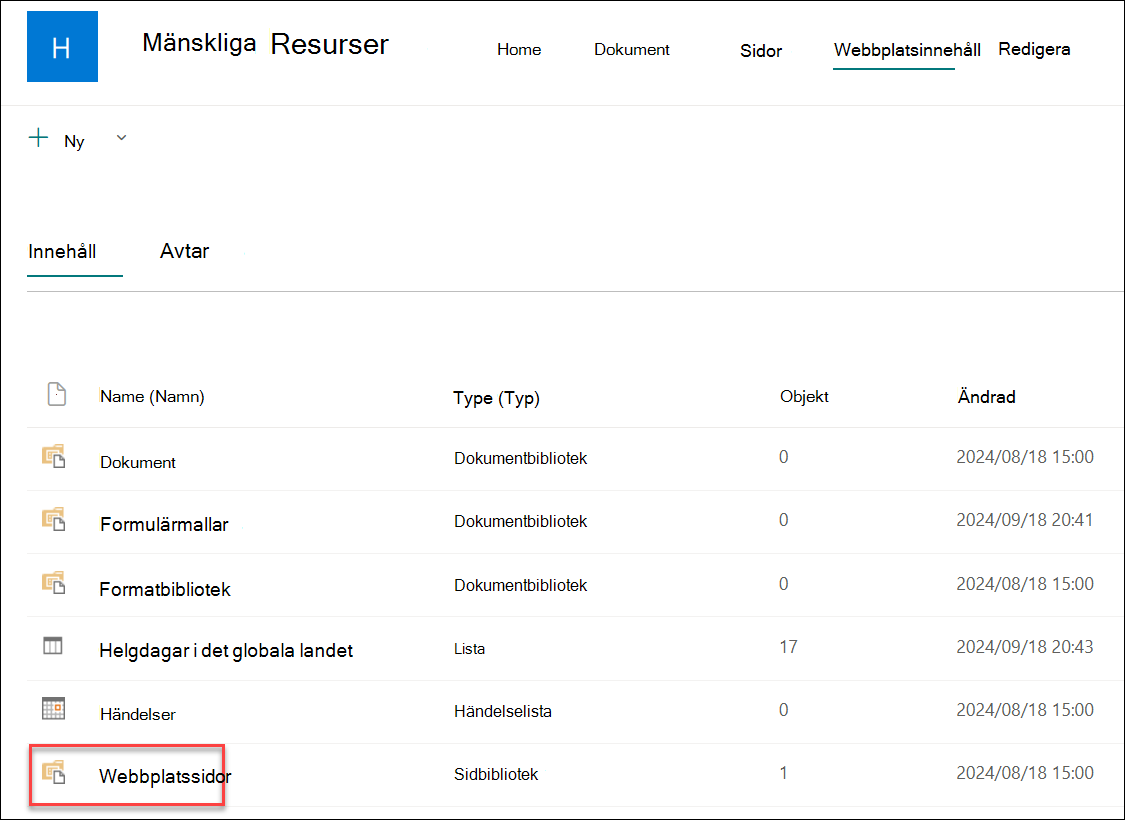The image size is (1125, 820).
Task: Click Dokumentbibliotek type in Formatbibliotek row
Action: (x=521, y=585)
